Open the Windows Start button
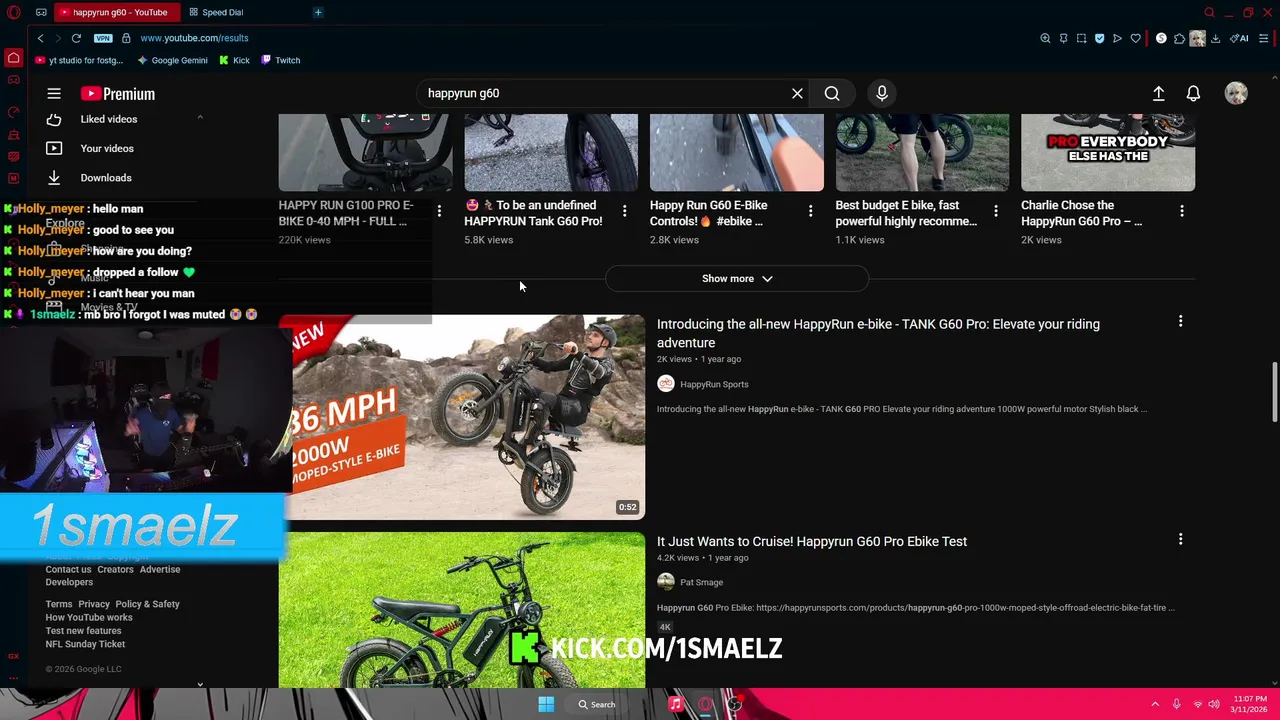 (x=546, y=704)
